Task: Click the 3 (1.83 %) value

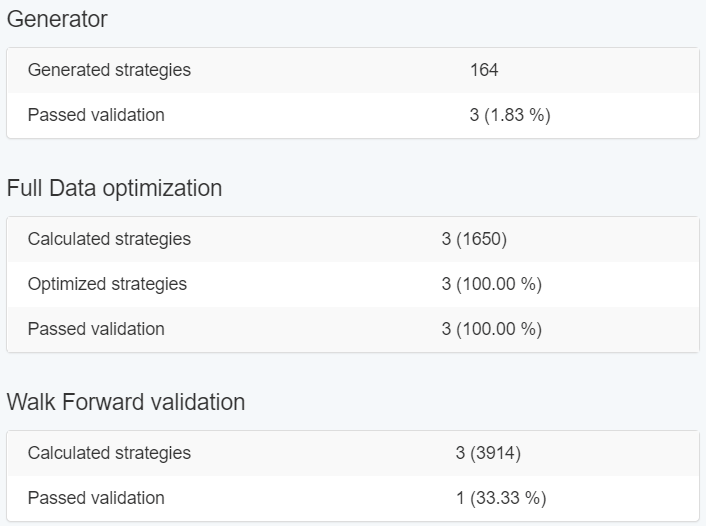Action: point(509,115)
